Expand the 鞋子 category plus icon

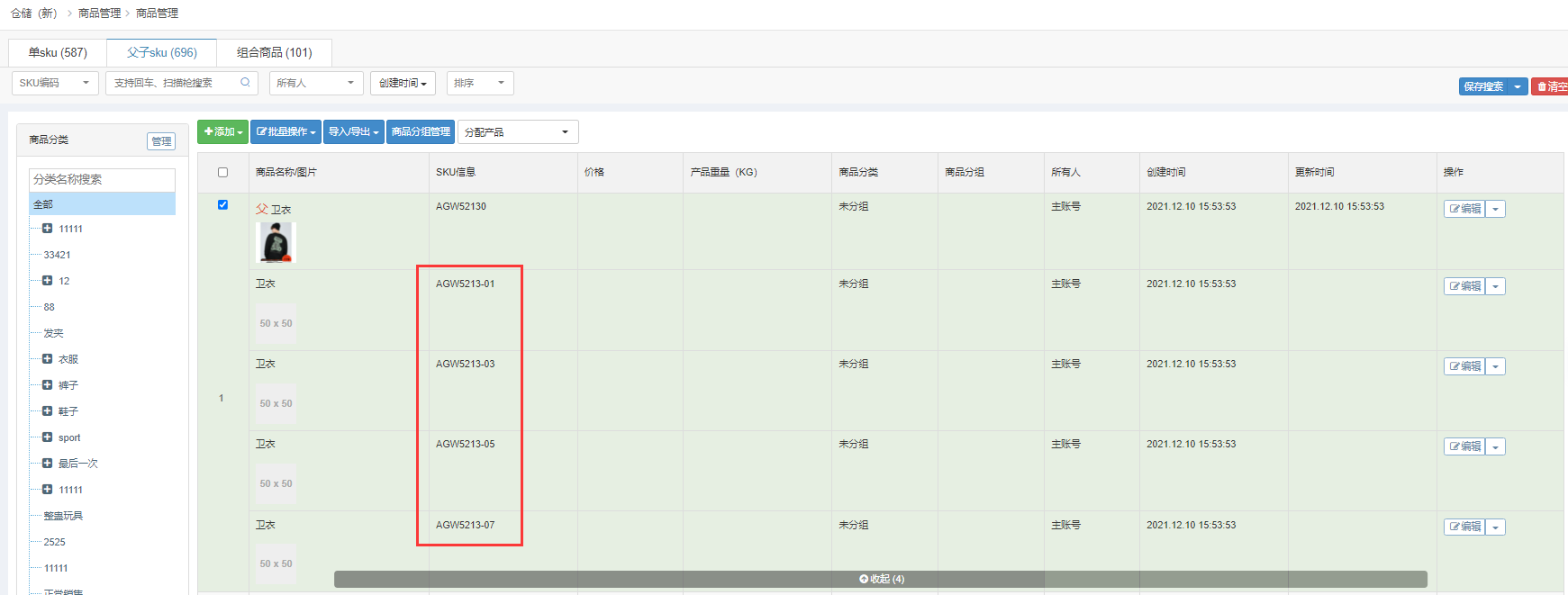tap(48, 411)
